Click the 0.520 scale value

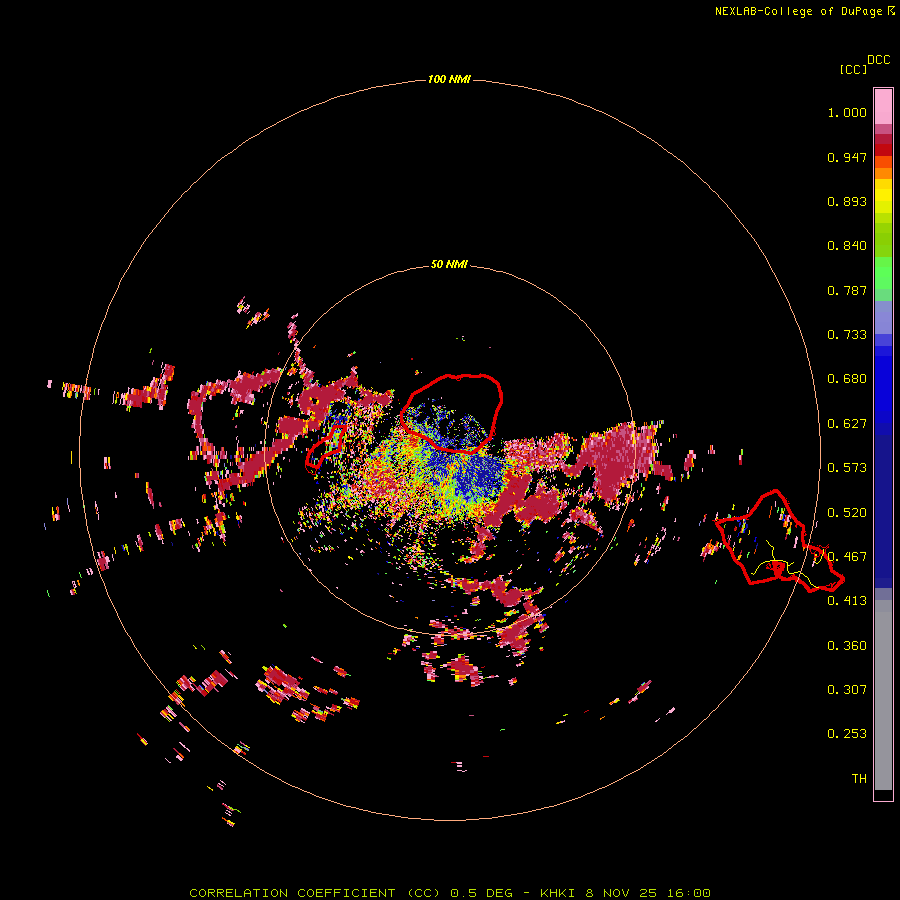(x=847, y=513)
